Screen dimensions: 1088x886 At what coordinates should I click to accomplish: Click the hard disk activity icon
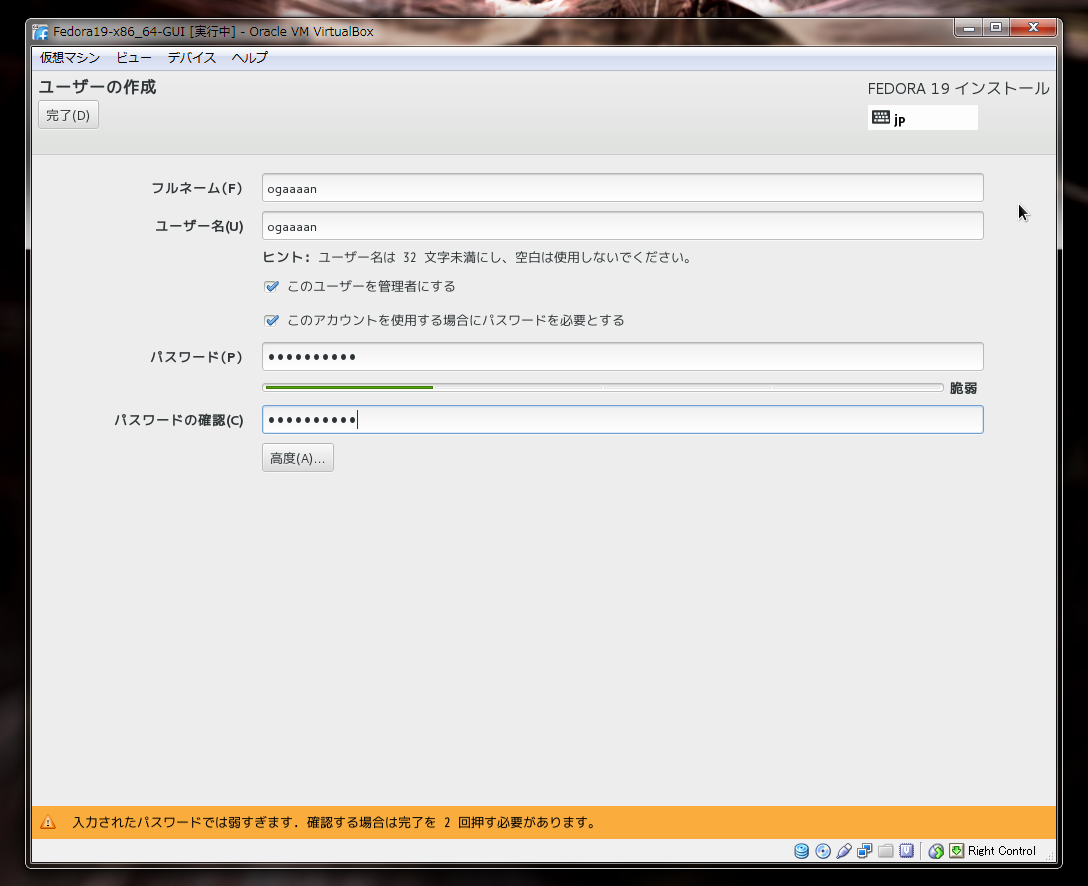(801, 851)
